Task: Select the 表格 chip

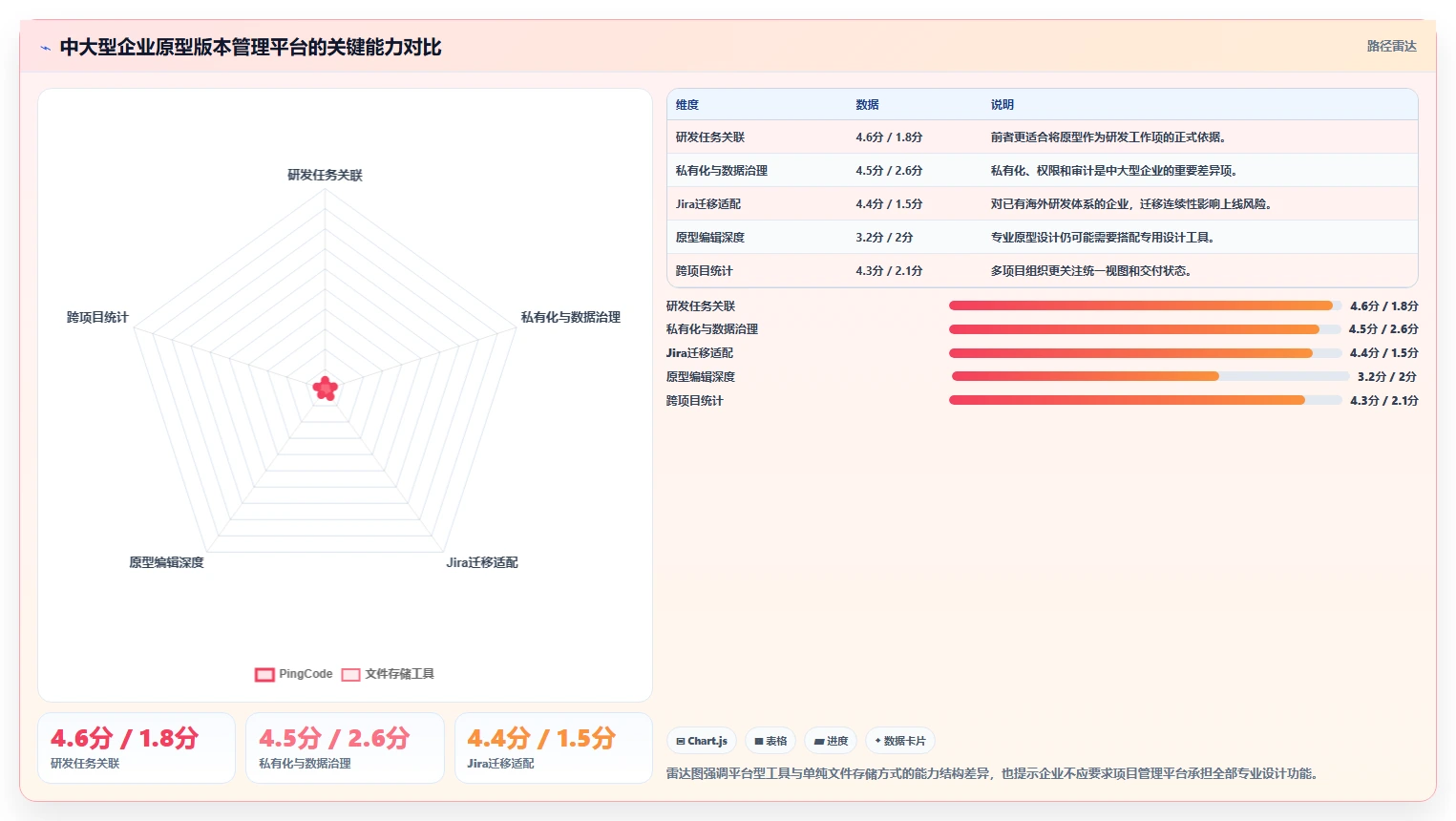Action: (770, 741)
